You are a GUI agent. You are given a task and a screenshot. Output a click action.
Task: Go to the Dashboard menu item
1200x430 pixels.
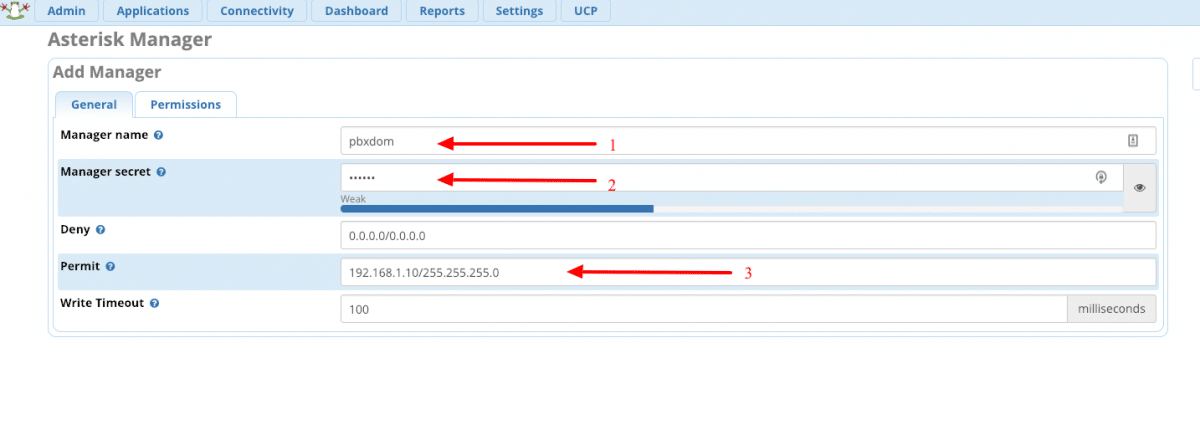[x=356, y=11]
